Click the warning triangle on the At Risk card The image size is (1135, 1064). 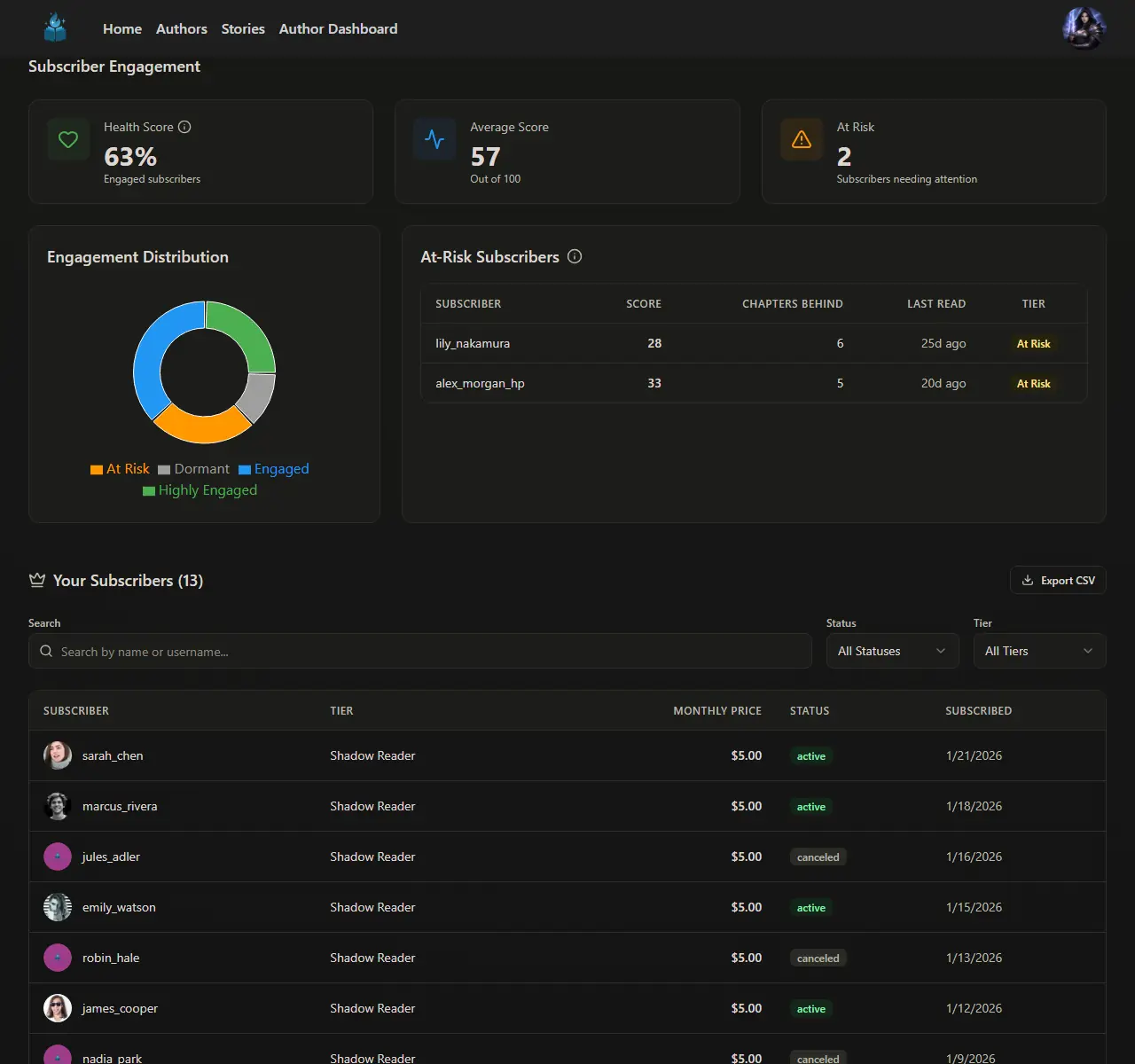click(802, 139)
